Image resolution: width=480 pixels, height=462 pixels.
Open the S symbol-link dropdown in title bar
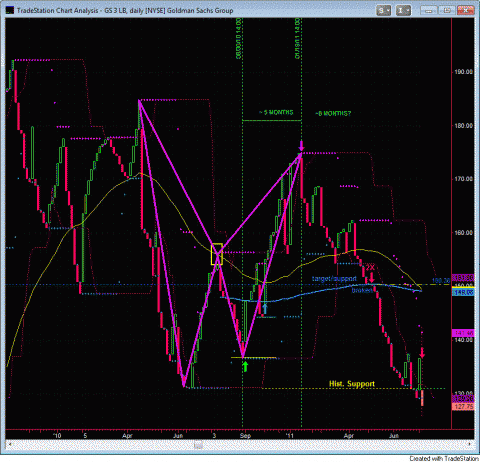click(384, 11)
